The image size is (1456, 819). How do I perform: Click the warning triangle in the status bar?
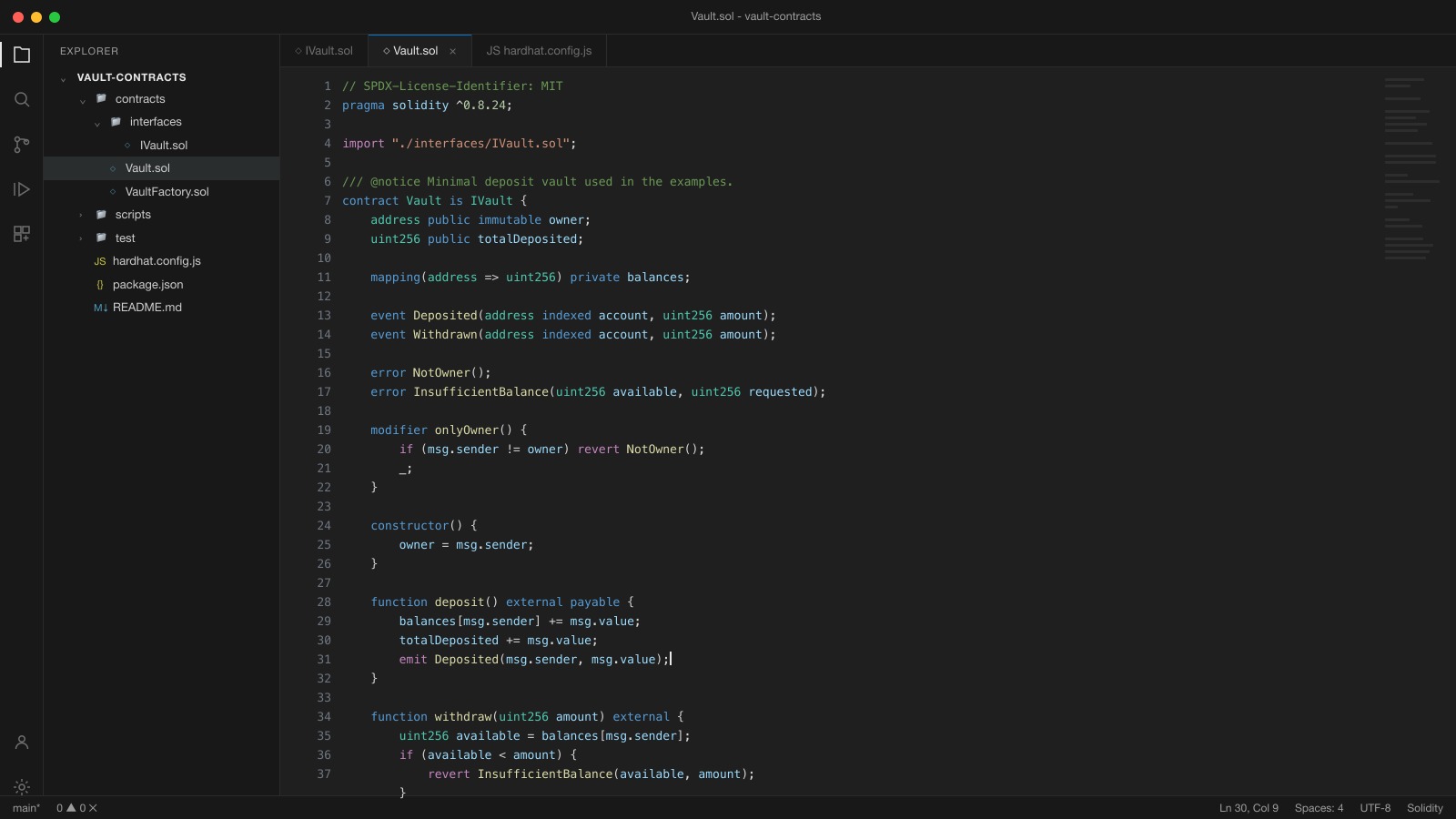click(x=71, y=807)
